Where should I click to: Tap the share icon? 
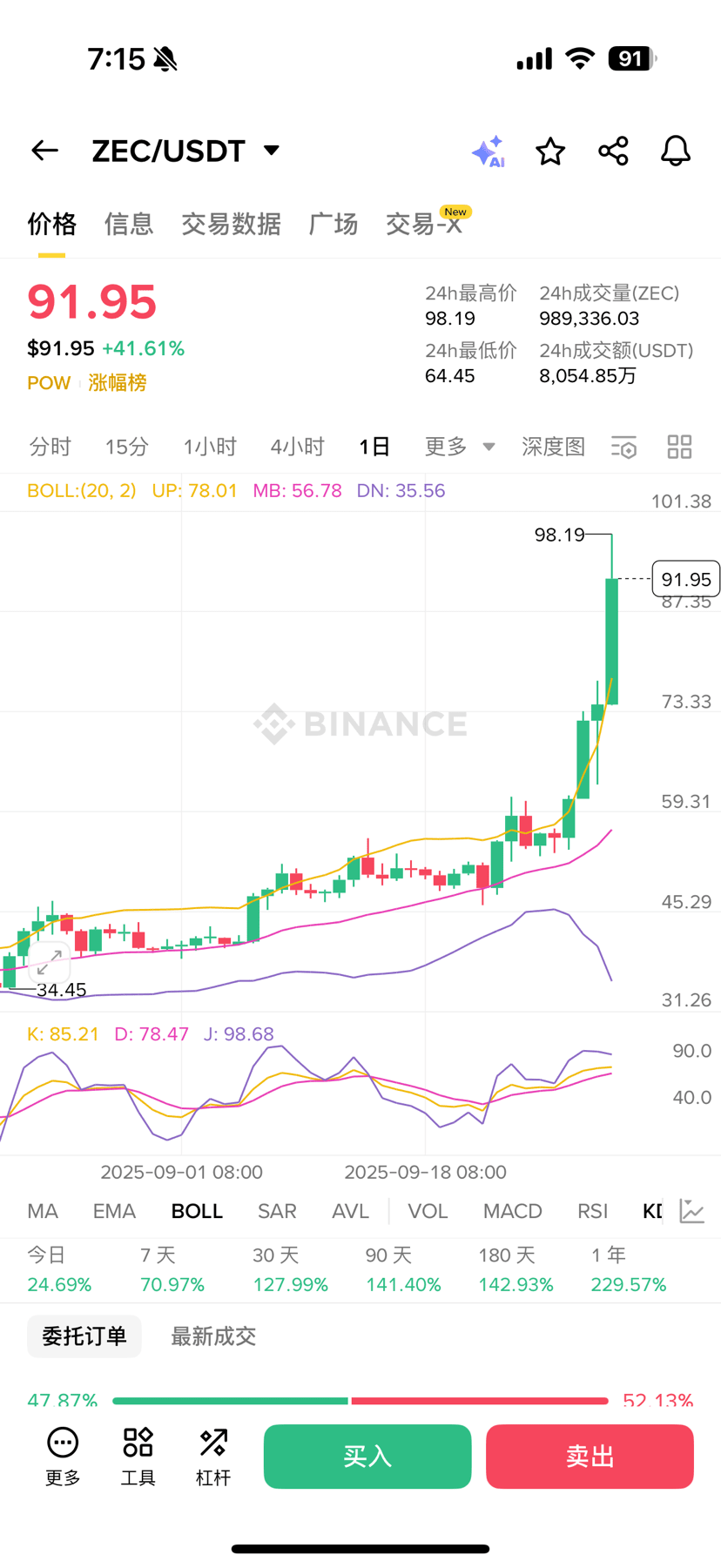tap(613, 151)
